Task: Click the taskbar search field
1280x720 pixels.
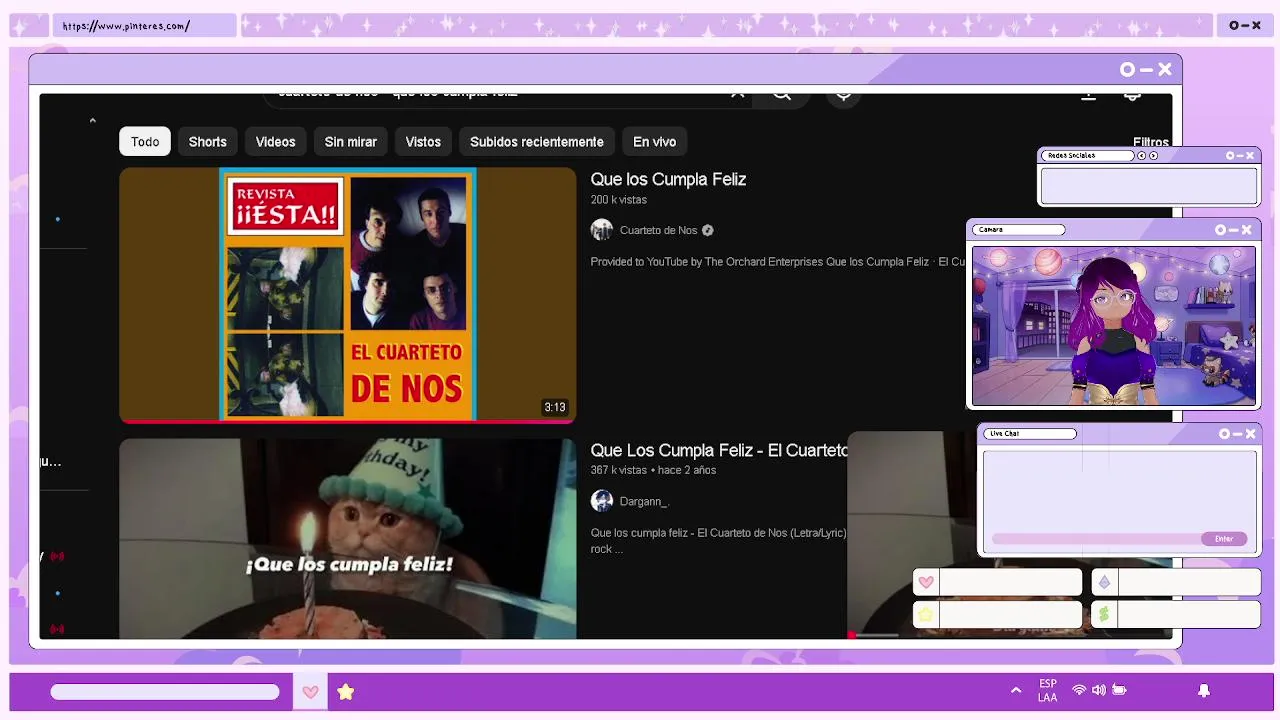Action: [x=165, y=692]
